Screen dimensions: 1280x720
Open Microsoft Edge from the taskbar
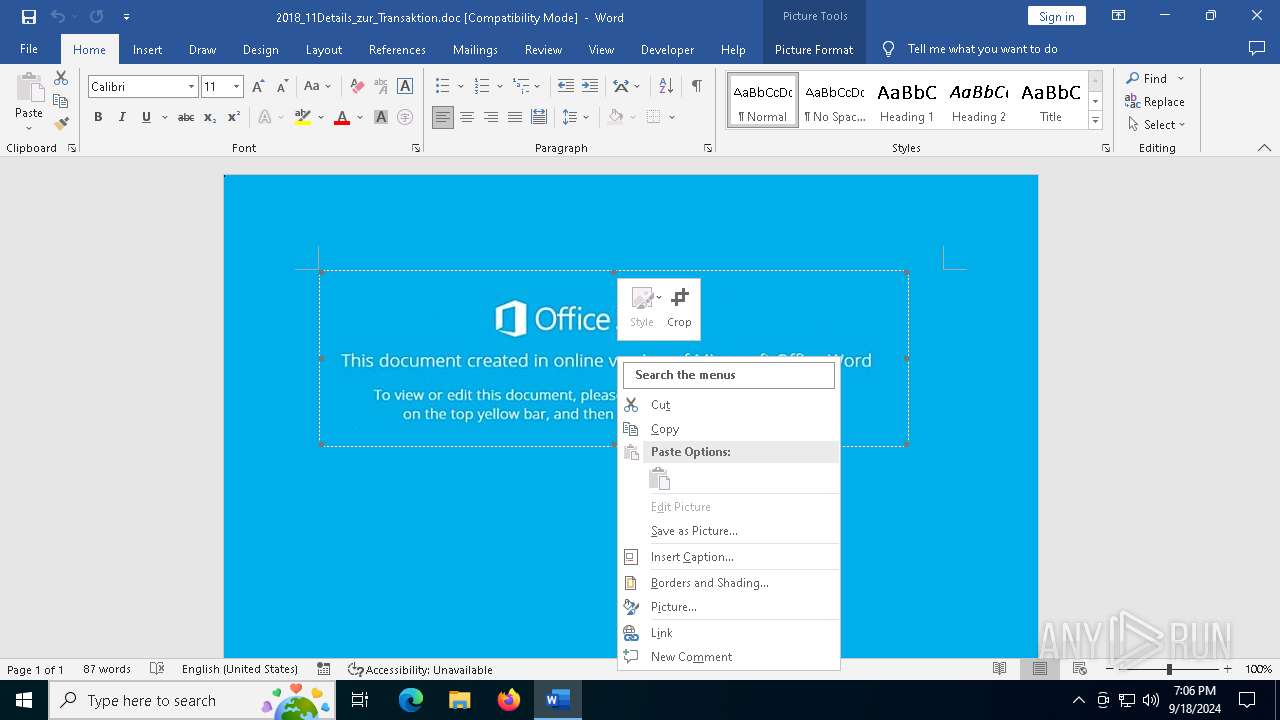pos(411,700)
